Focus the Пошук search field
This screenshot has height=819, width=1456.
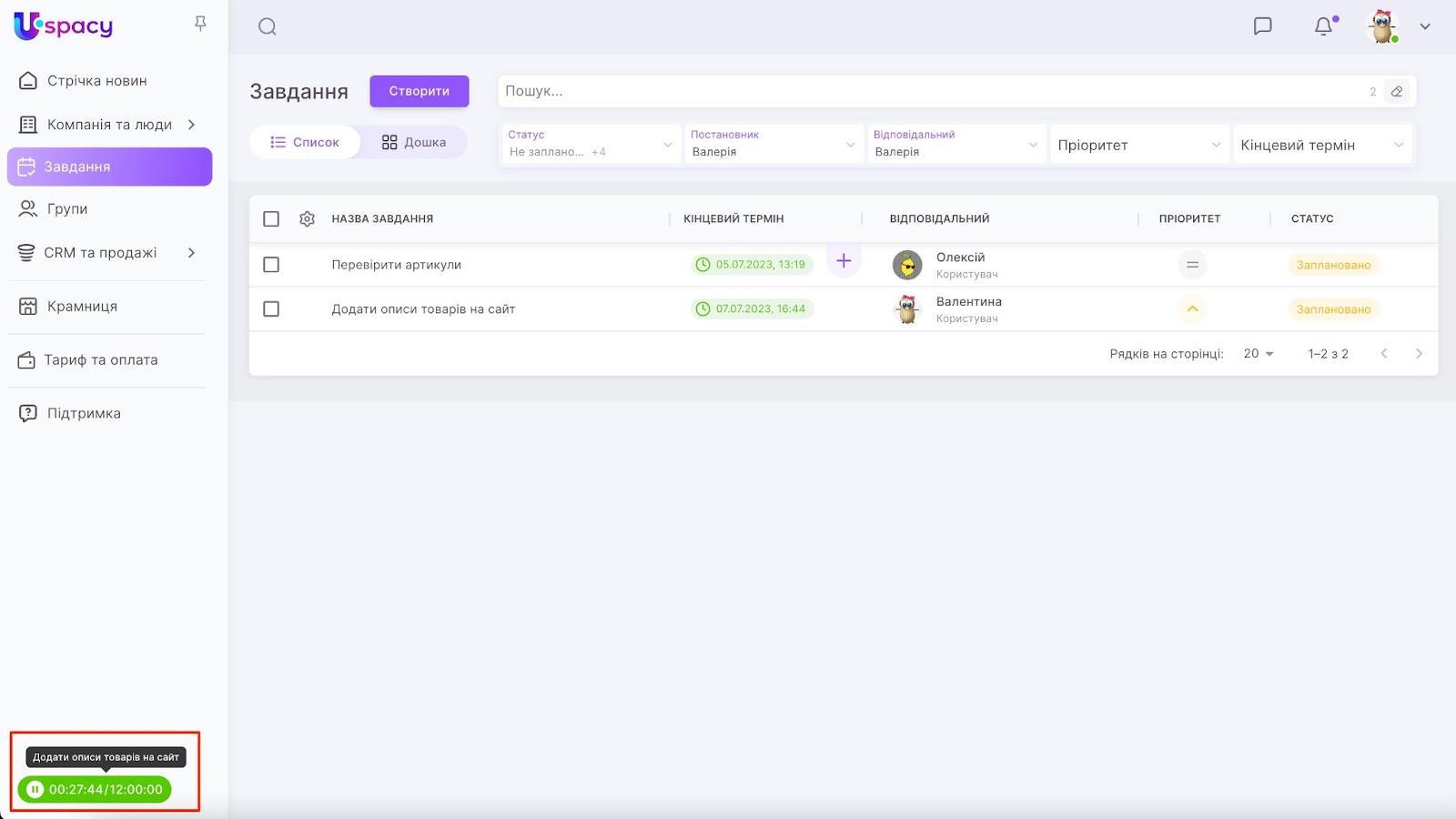pyautogui.click(x=928, y=91)
